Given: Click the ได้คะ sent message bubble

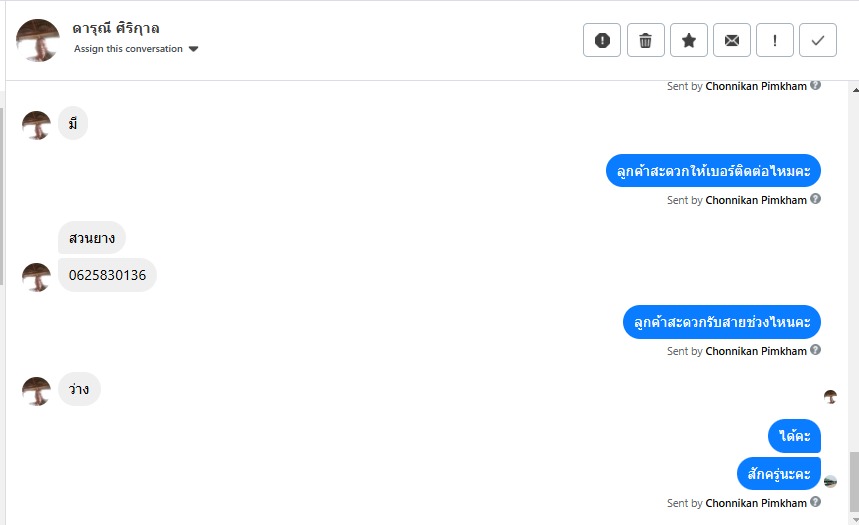Looking at the screenshot, I should coord(795,436).
